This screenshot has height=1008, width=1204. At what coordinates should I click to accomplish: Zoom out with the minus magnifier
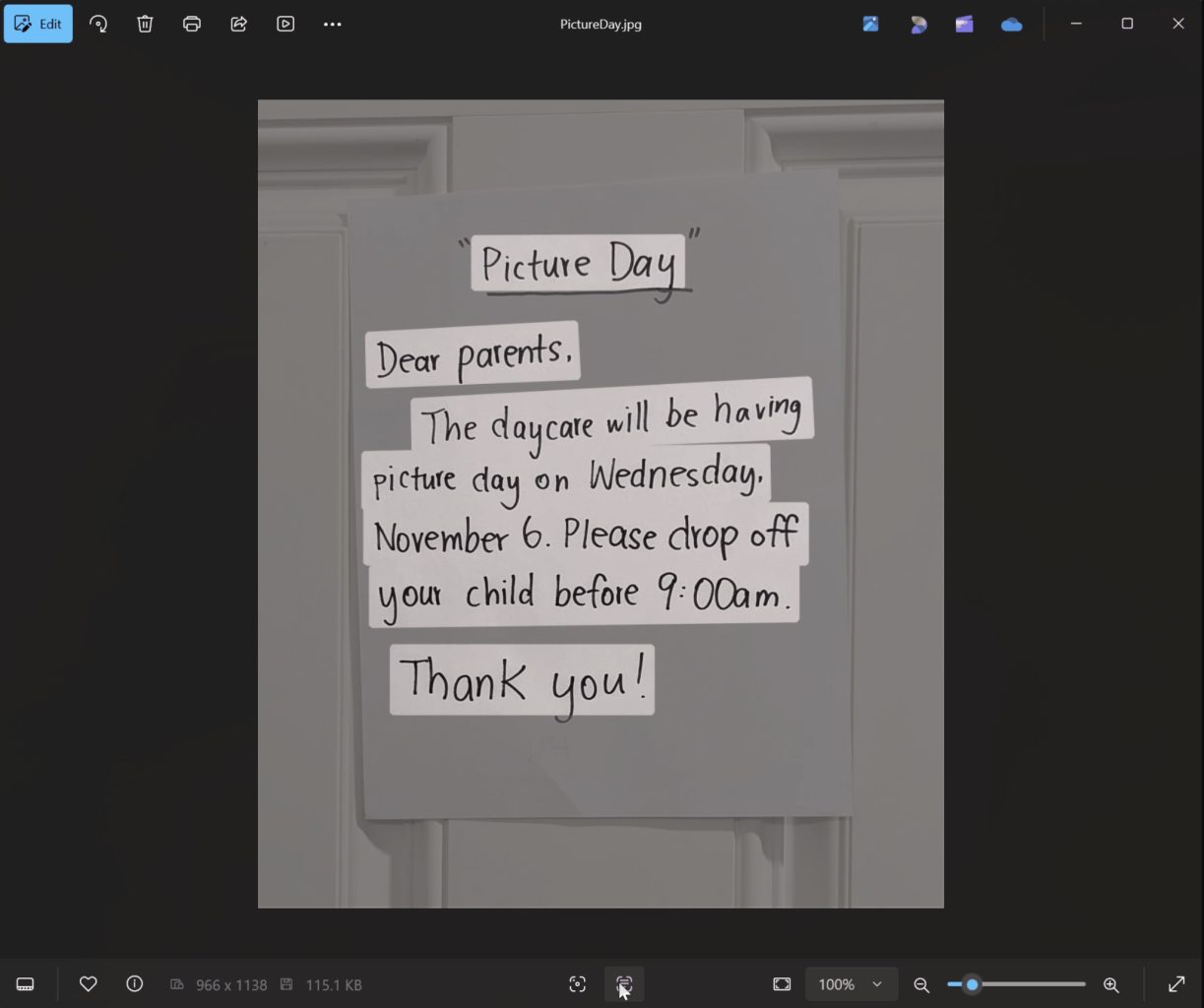(x=921, y=984)
